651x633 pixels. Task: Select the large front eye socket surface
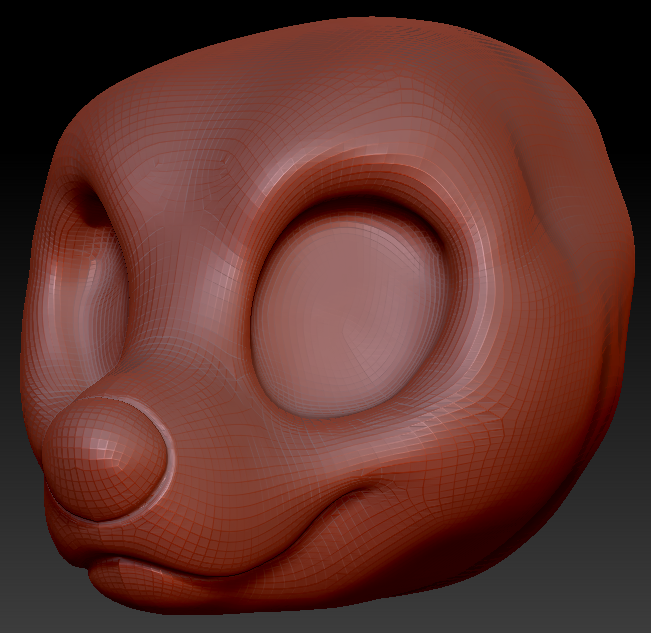click(x=351, y=315)
